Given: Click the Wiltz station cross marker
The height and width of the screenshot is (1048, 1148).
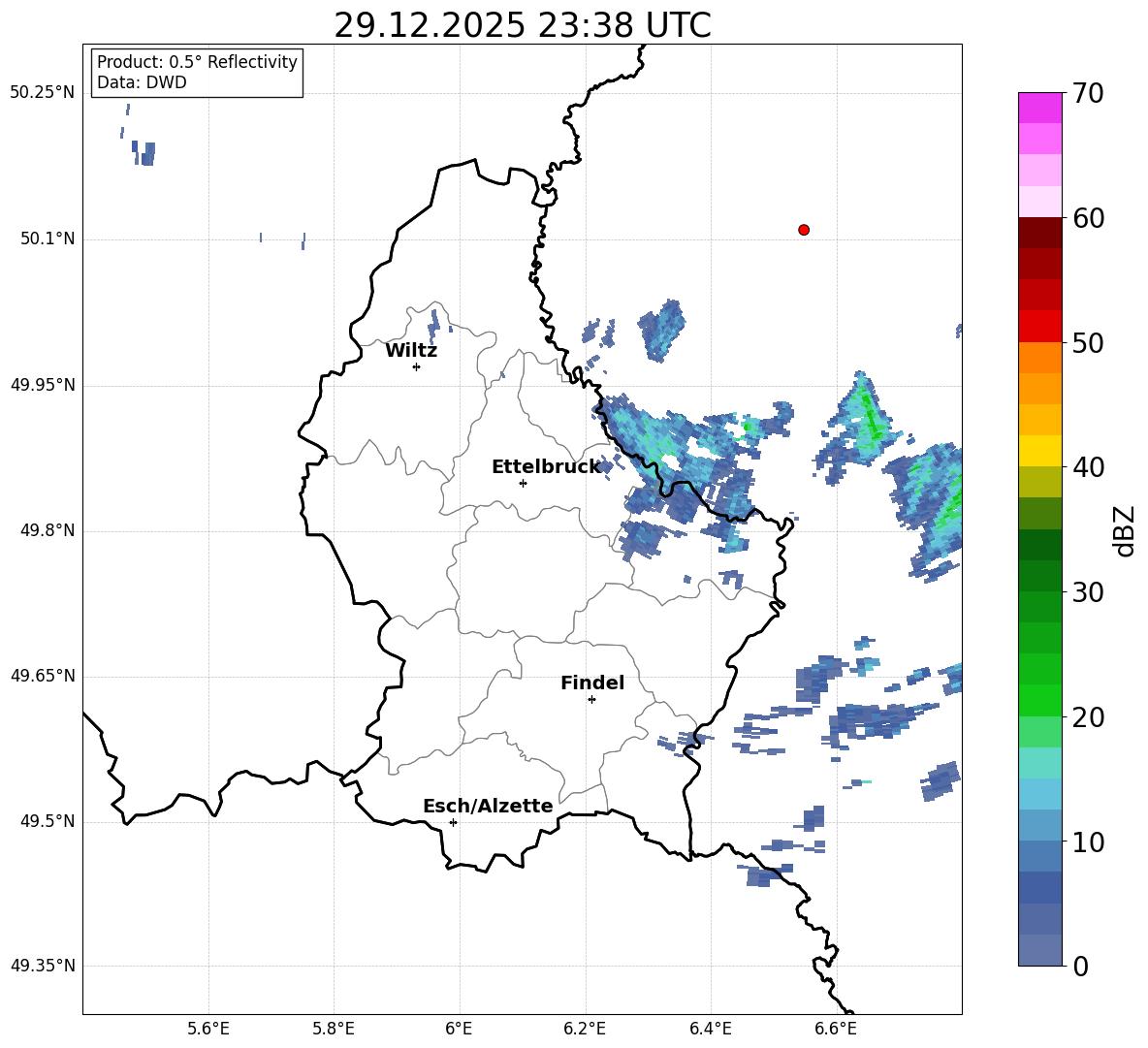Looking at the screenshot, I should coord(417,366).
